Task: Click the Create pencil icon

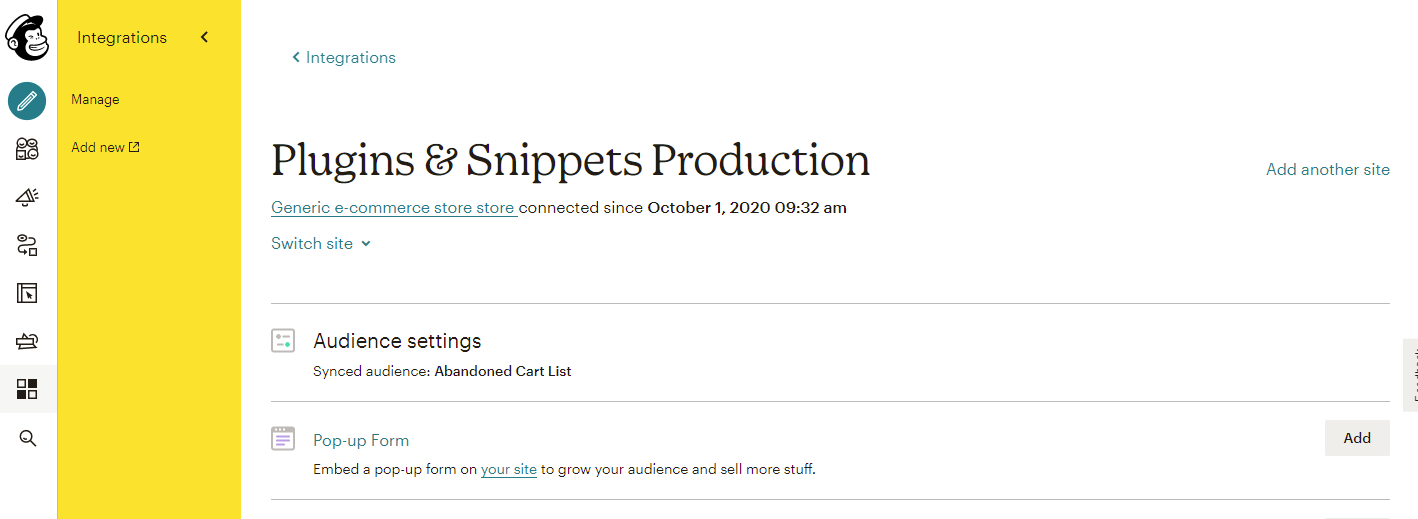Action: pos(27,100)
